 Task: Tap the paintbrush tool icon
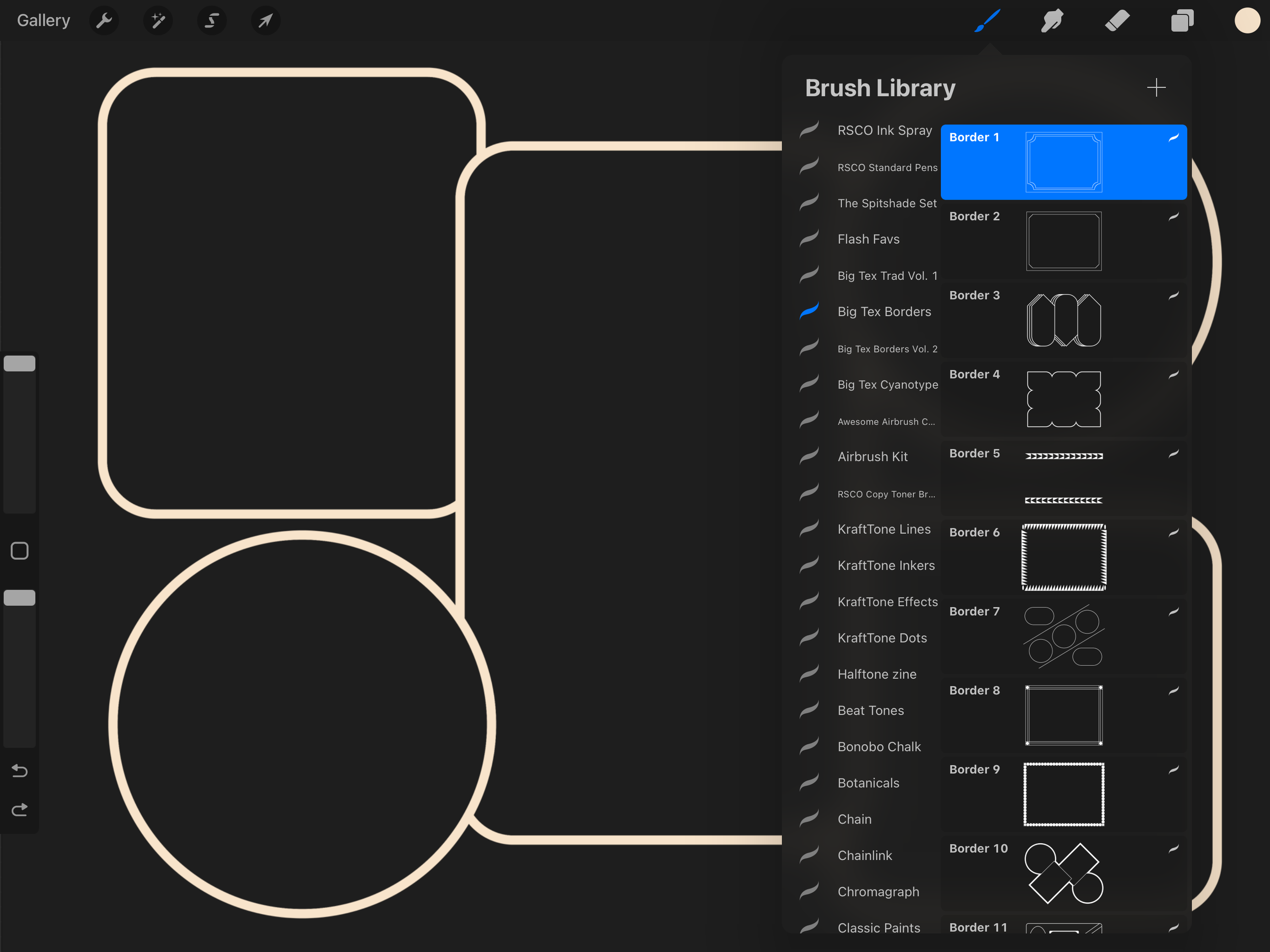pos(988,21)
